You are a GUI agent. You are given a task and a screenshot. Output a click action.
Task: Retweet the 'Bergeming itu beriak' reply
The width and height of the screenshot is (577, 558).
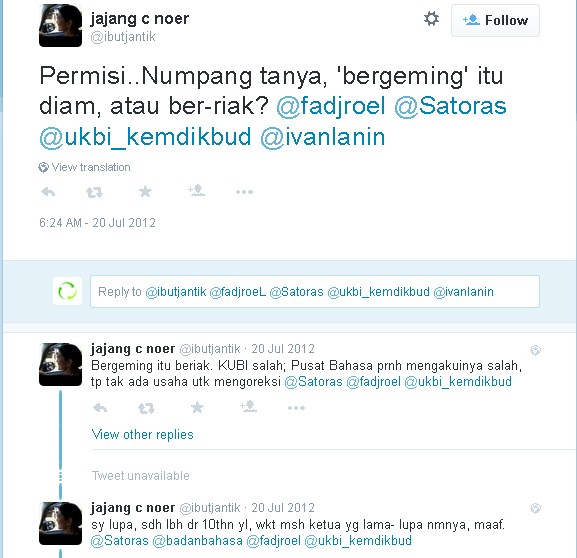146,408
